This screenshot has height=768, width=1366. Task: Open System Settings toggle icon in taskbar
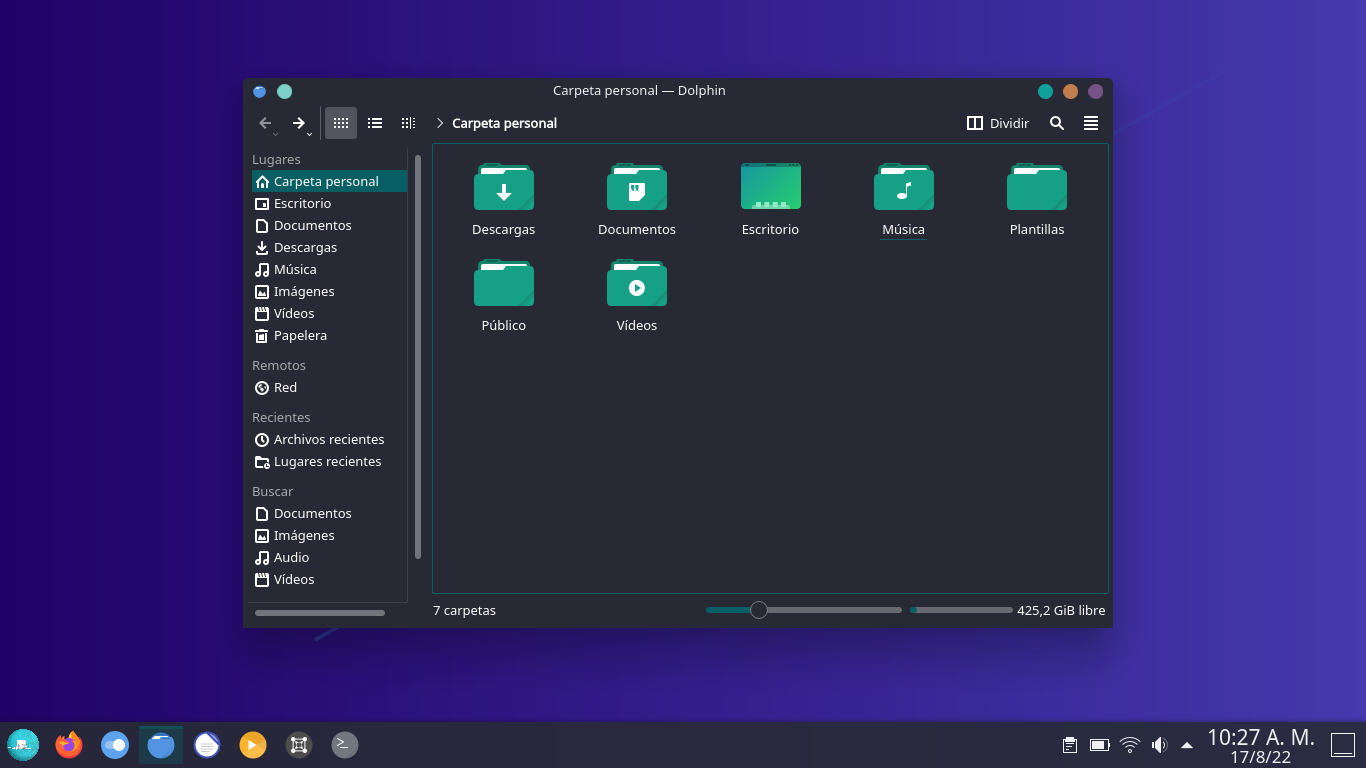115,745
